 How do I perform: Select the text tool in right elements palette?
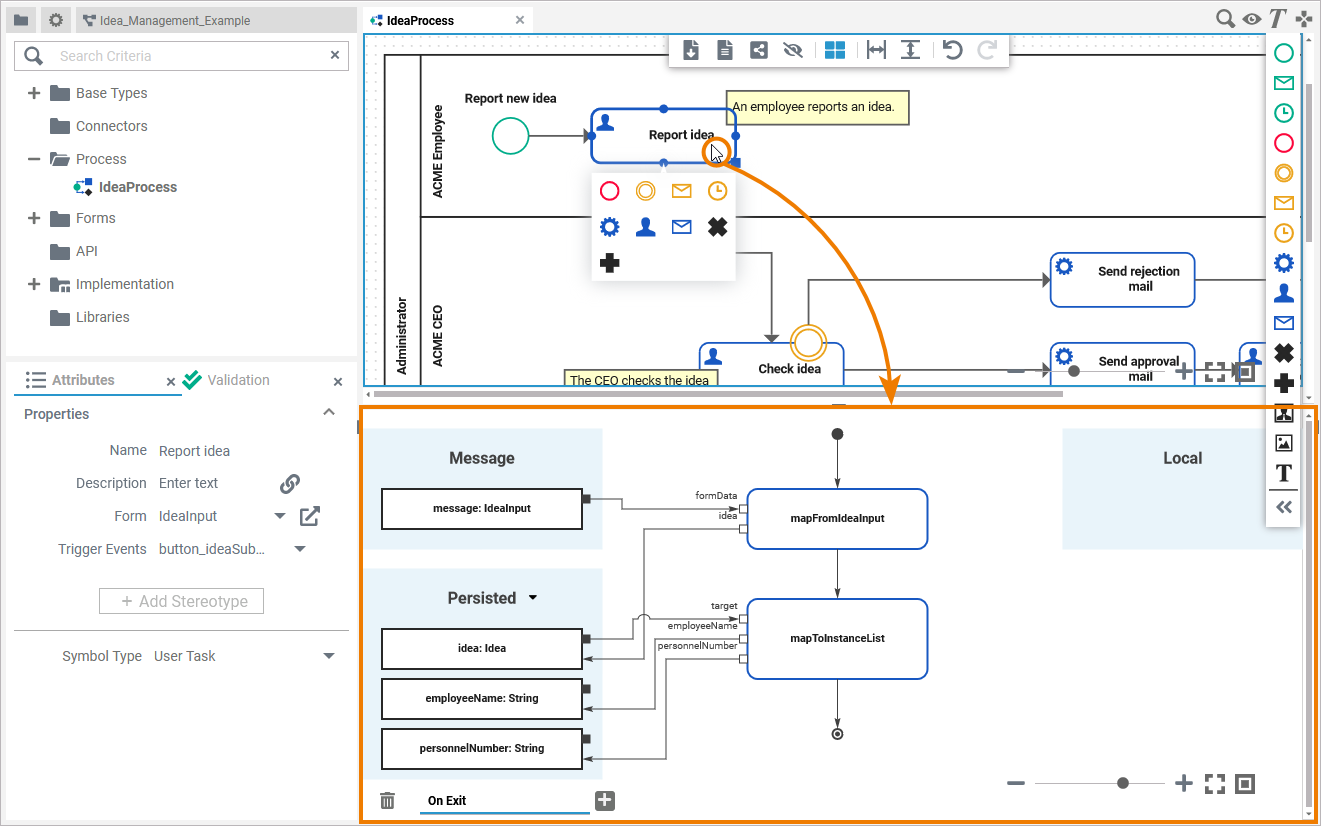coord(1284,473)
